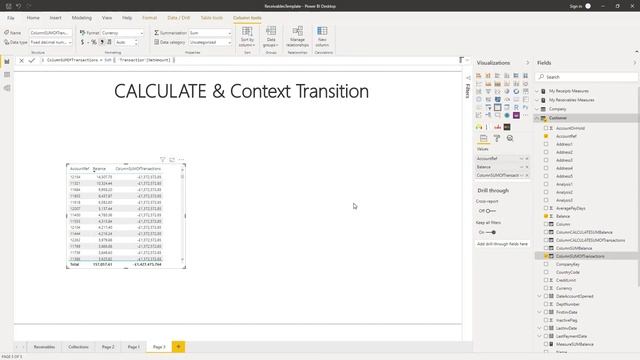Uncheck the Balance field
Viewport: 640px width, 360px height.
(x=546, y=216)
